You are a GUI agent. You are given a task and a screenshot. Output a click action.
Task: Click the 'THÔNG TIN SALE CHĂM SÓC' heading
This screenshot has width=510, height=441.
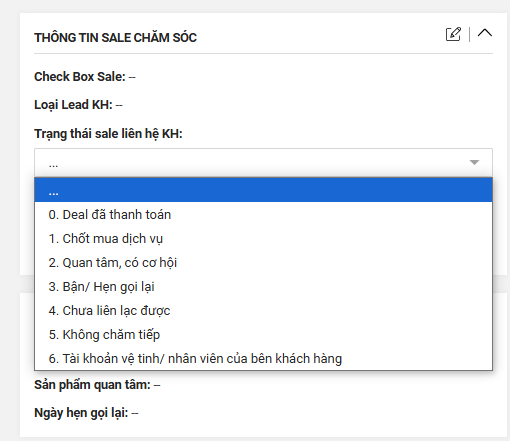(x=115, y=37)
